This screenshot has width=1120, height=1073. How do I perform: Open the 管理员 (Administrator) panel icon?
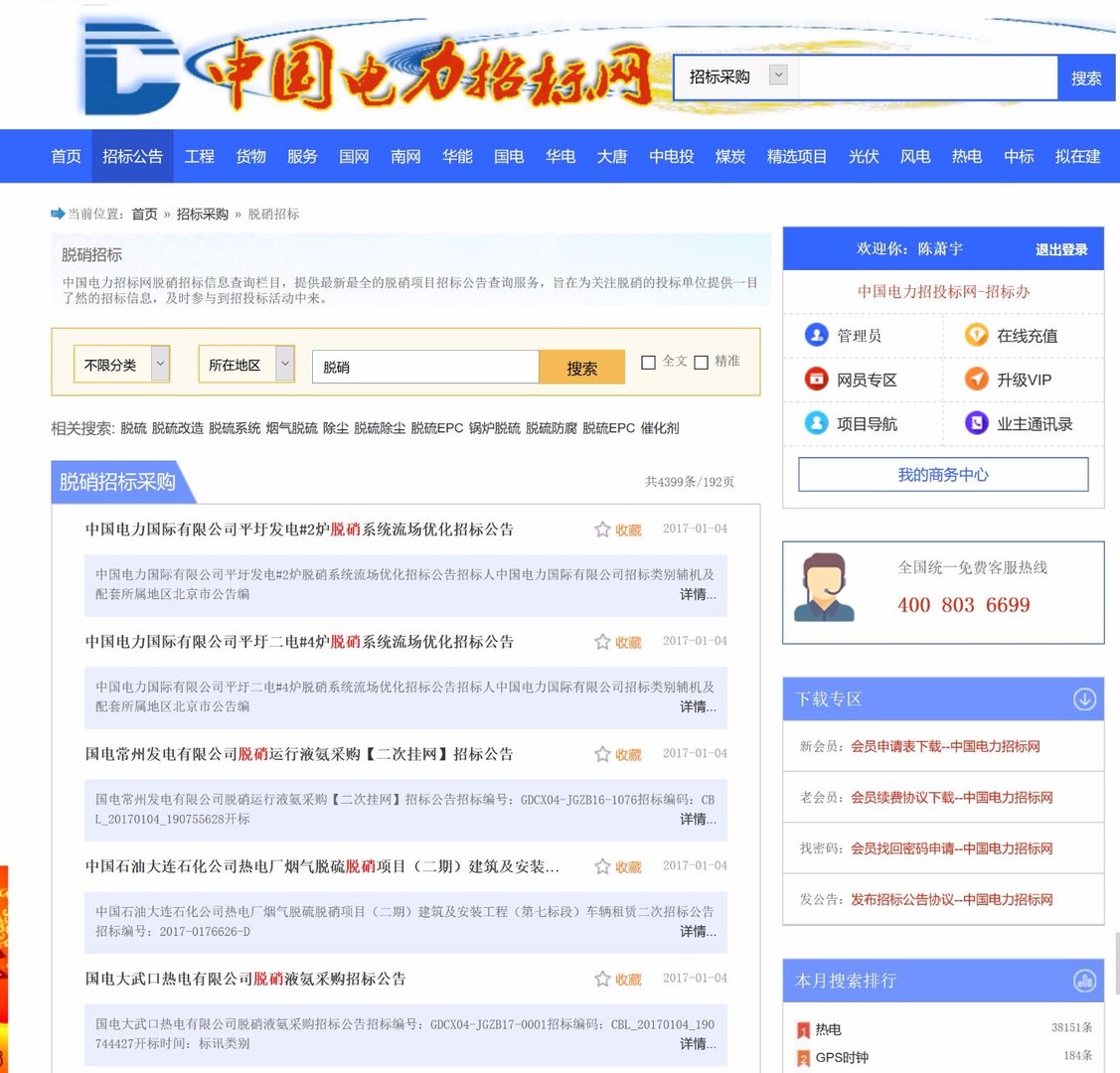816,335
